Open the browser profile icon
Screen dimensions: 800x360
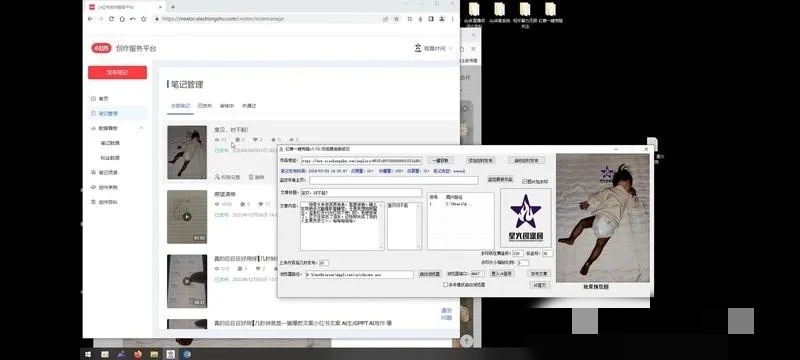pyautogui.click(x=441, y=19)
